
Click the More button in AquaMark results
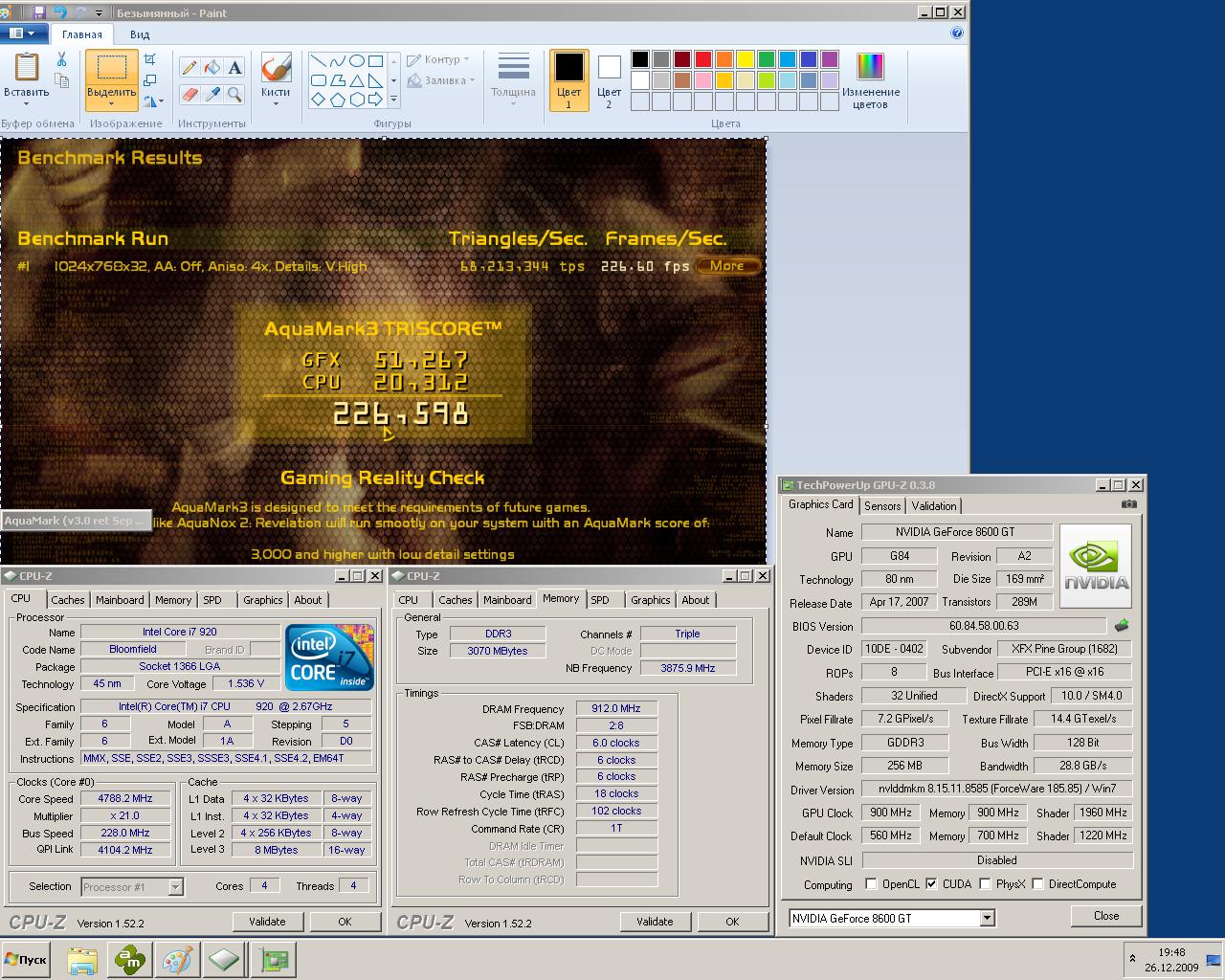(727, 266)
